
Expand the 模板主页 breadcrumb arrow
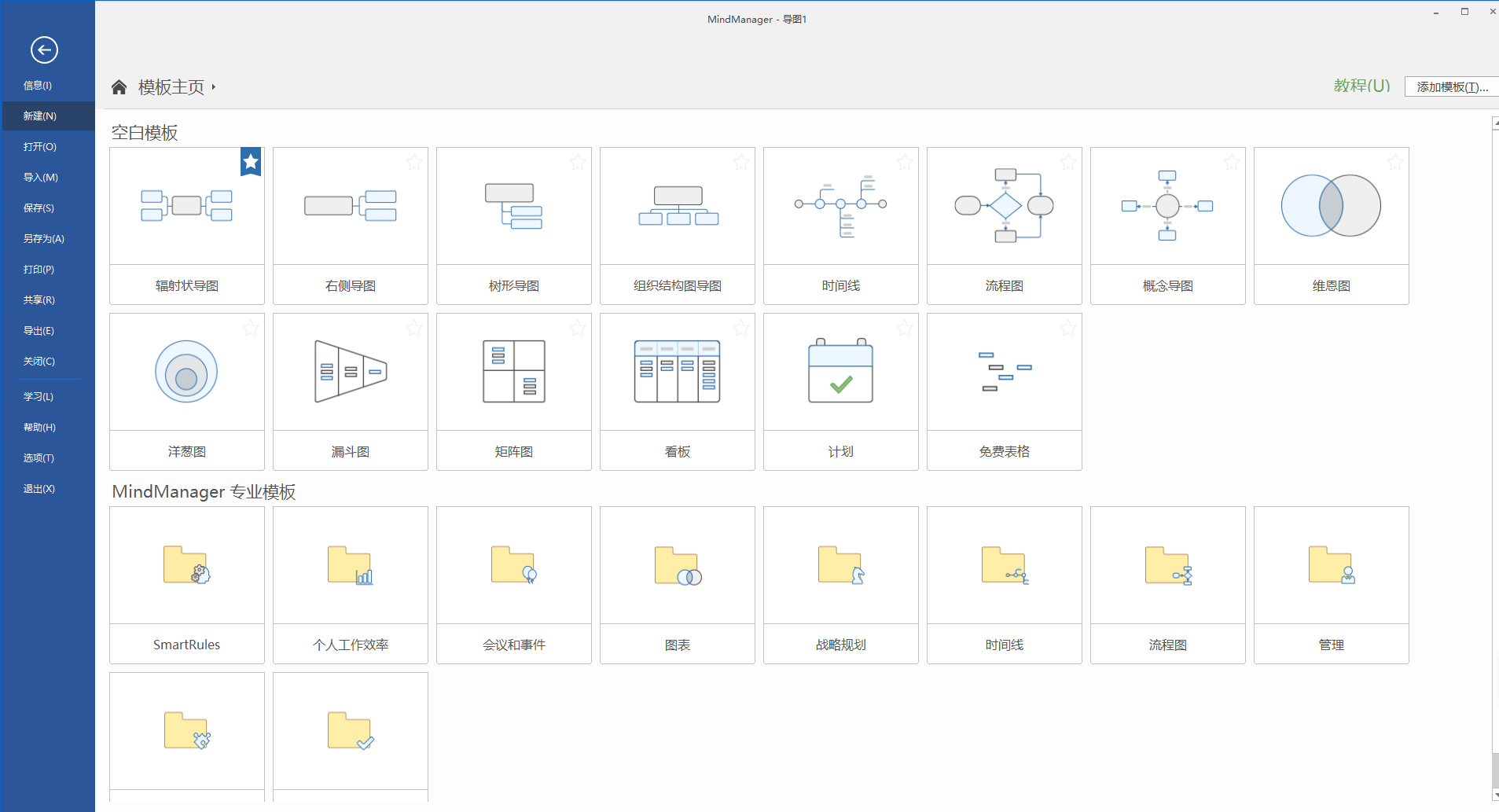pyautogui.click(x=213, y=87)
